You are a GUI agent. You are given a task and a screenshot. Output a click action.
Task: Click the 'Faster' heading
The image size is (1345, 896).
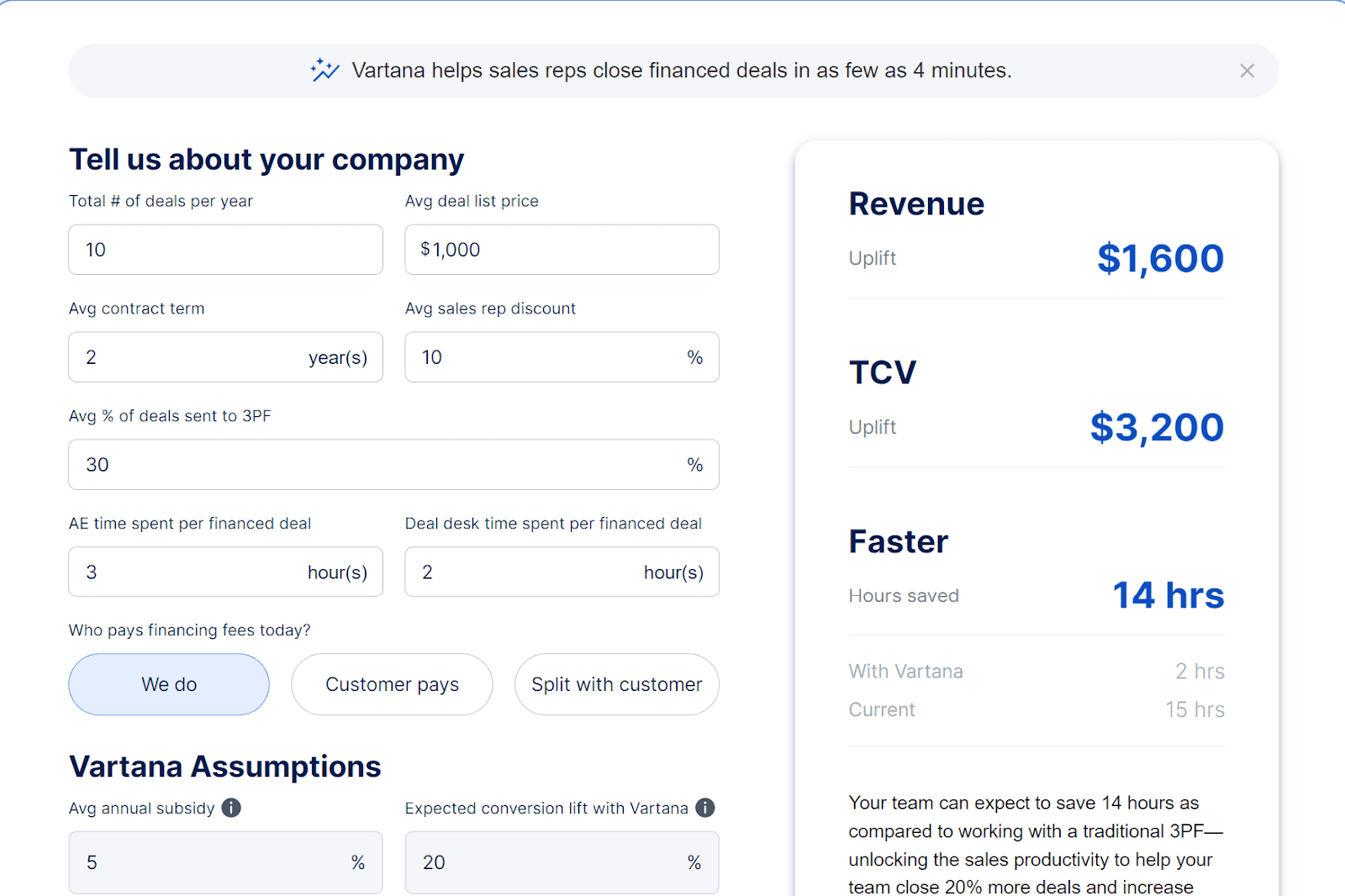tap(899, 542)
